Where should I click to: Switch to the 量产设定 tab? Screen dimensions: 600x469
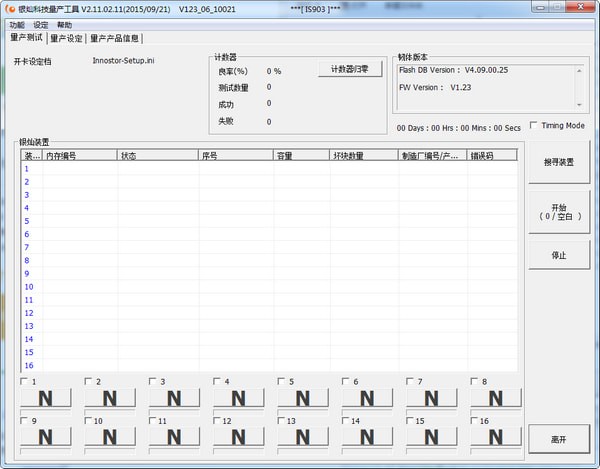(x=66, y=39)
